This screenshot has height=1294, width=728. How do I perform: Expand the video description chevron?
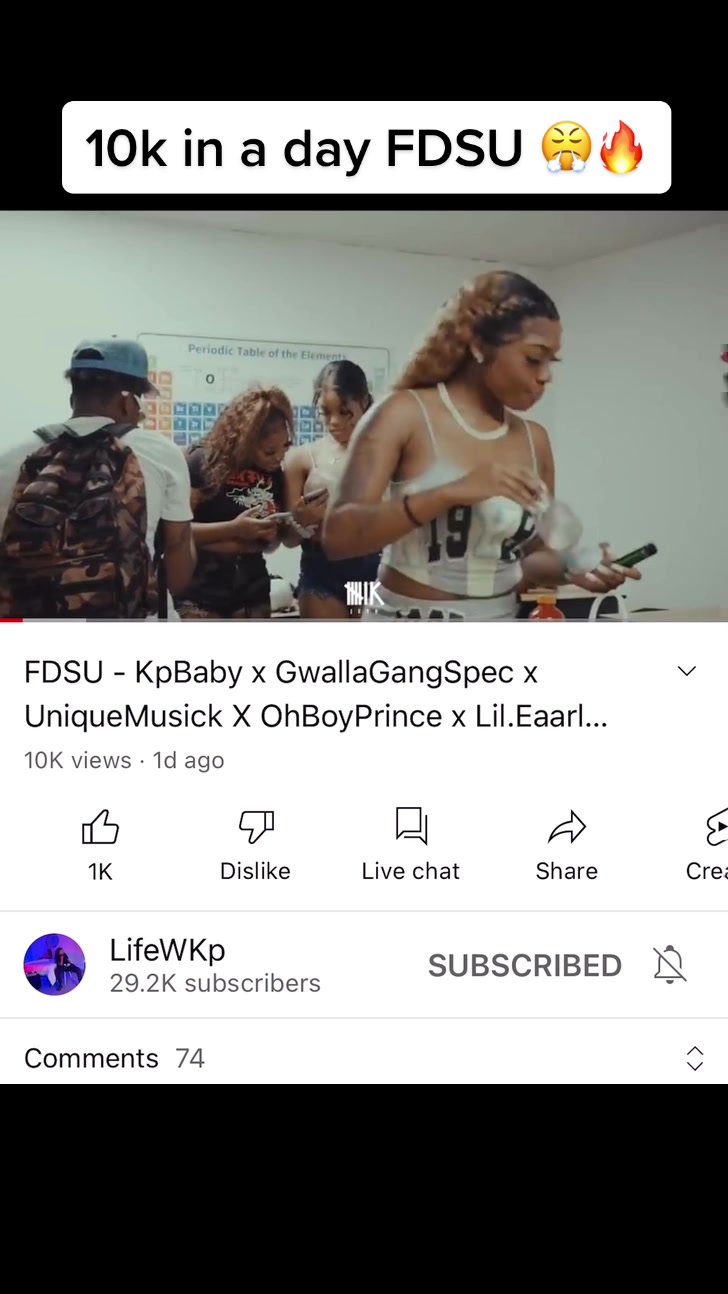[x=686, y=671]
